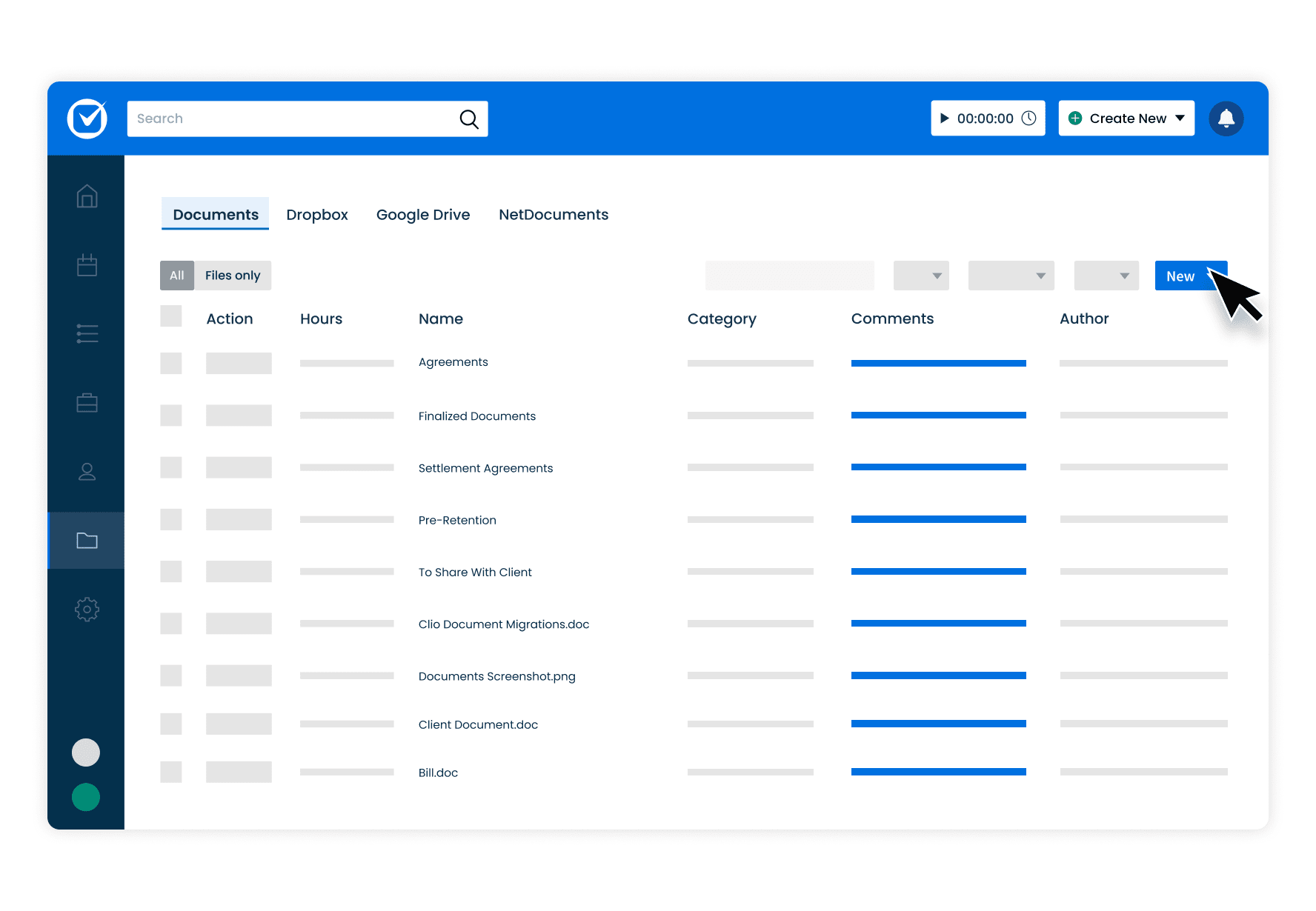1316x911 pixels.
Task: Open the filter dropdown above the Author column
Action: (x=1106, y=275)
